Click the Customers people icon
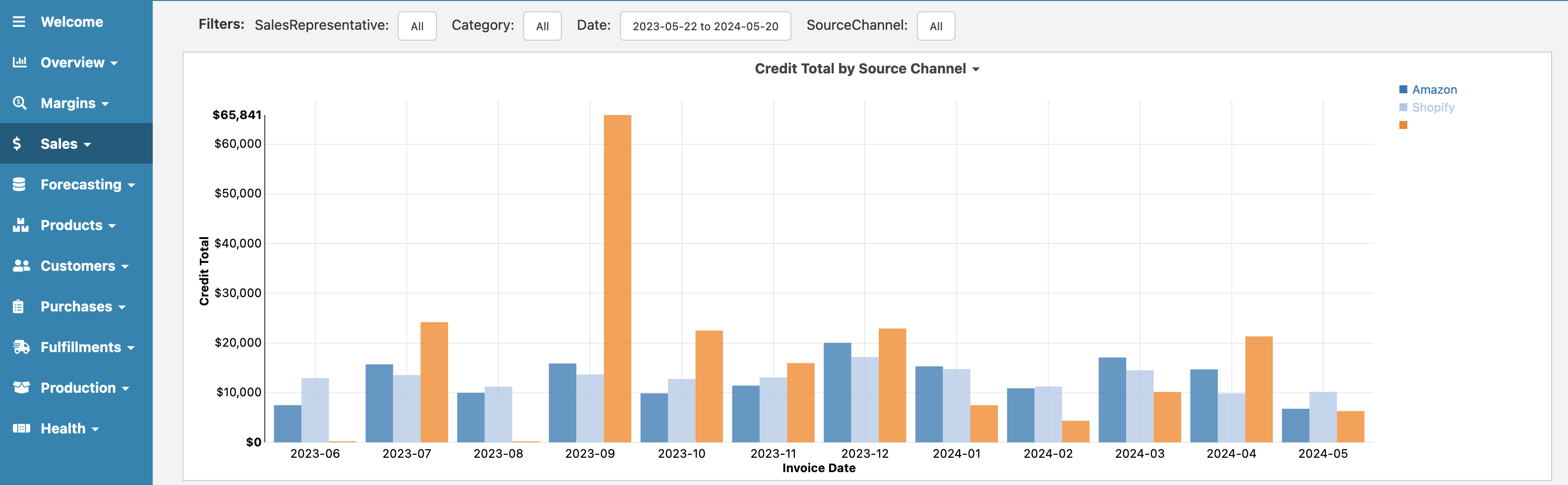 (21, 266)
